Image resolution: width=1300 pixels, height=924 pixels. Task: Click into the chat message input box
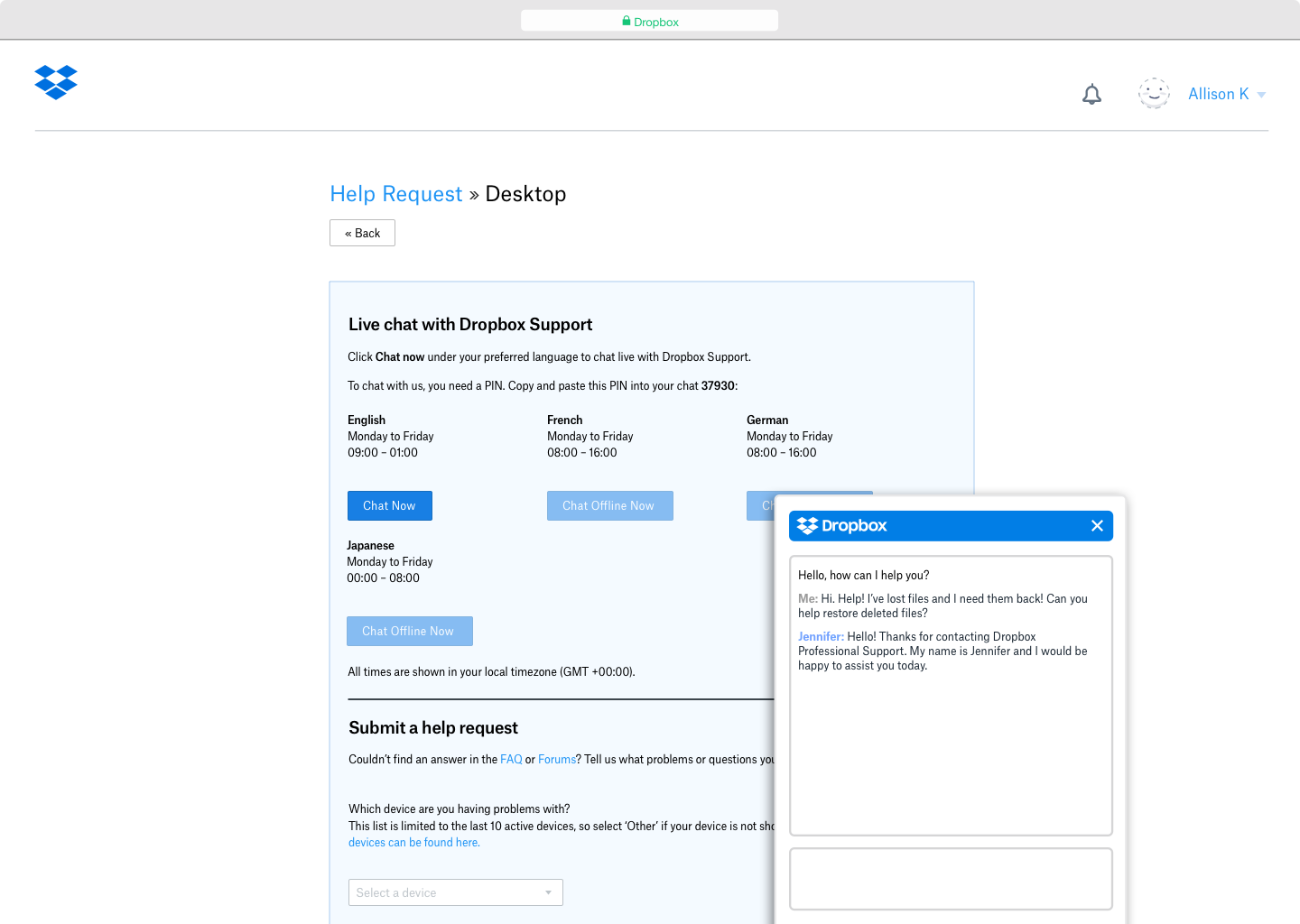coord(951,879)
